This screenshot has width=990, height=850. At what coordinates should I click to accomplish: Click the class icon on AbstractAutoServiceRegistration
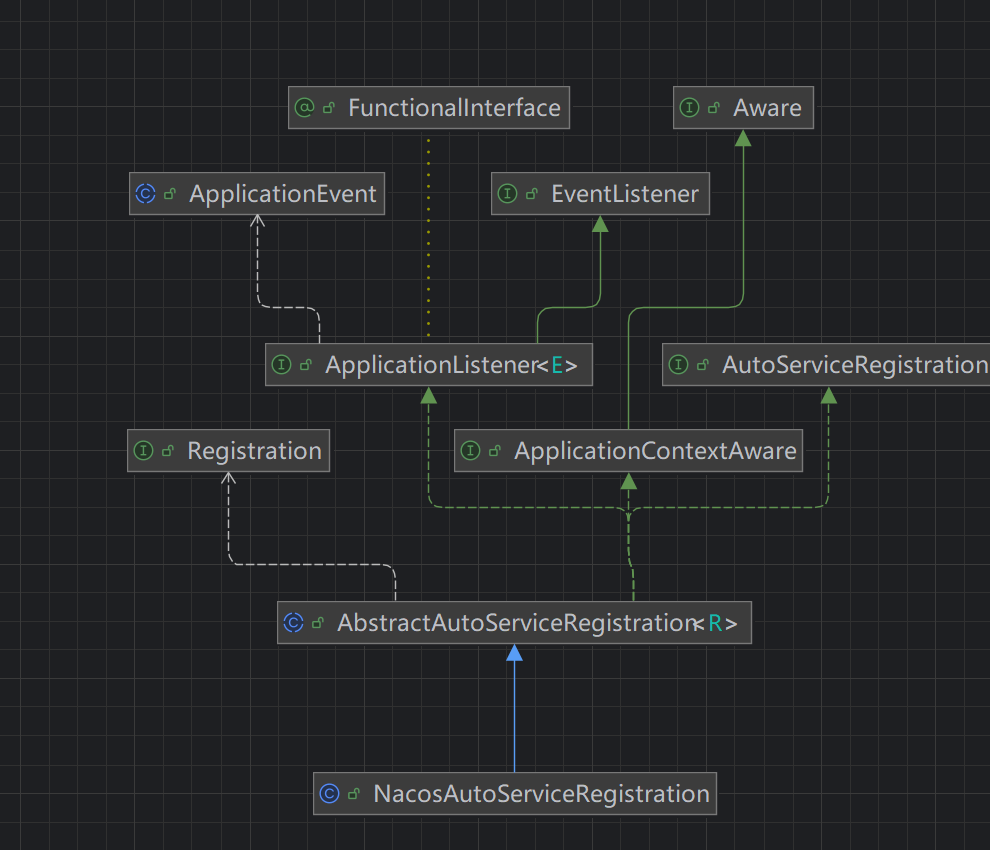click(x=294, y=623)
